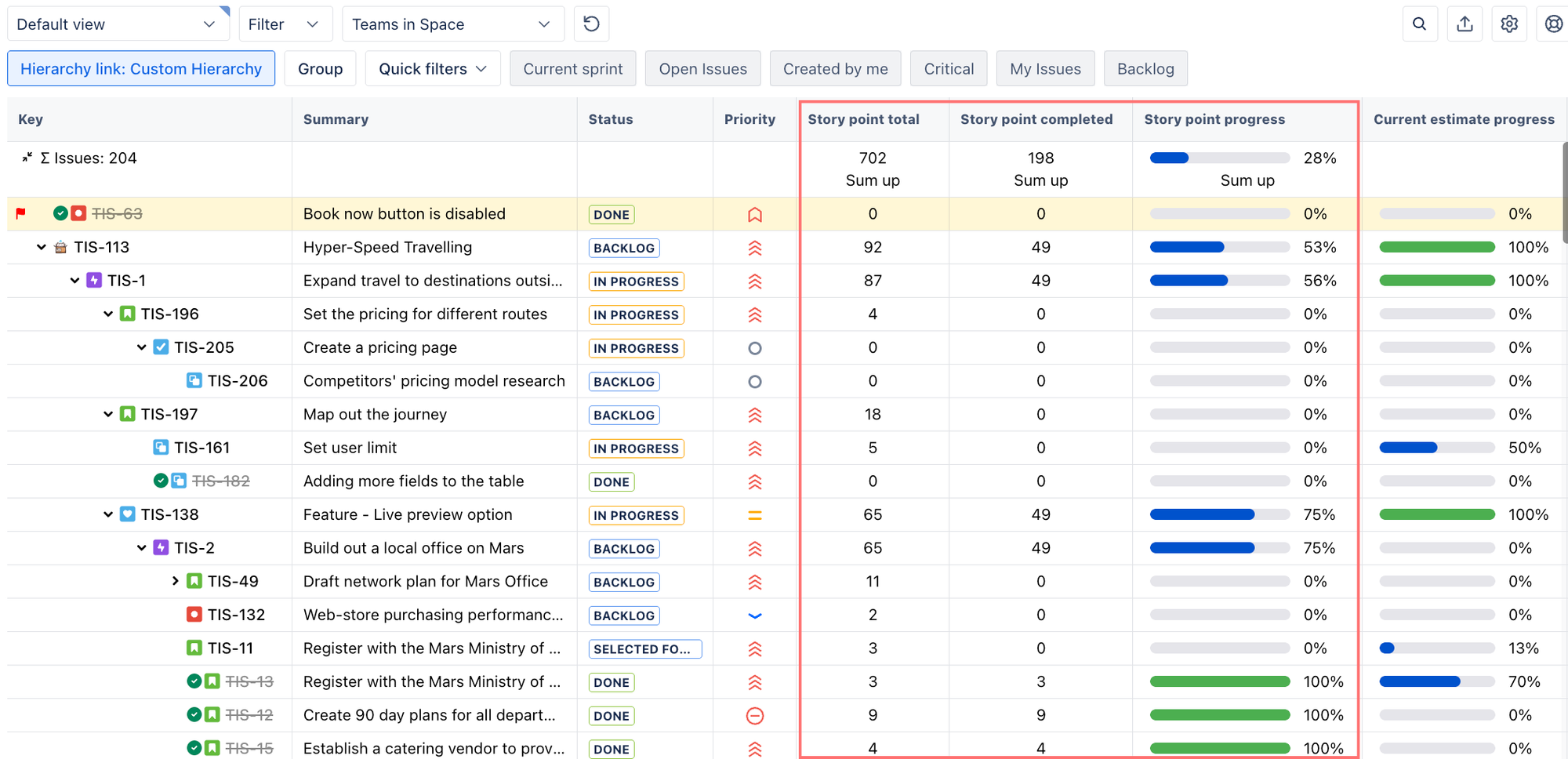Sort by the Priority column header
Image resolution: width=1568 pixels, height=759 pixels.
click(750, 119)
